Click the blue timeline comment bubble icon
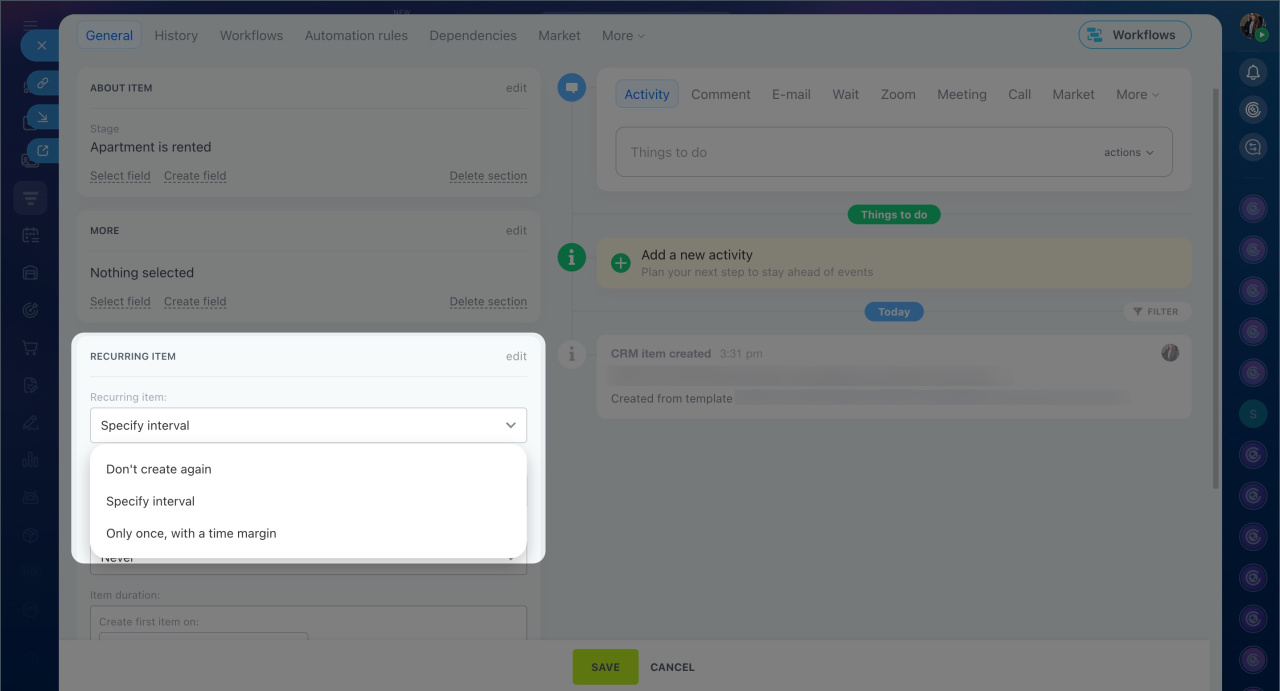 (x=571, y=88)
